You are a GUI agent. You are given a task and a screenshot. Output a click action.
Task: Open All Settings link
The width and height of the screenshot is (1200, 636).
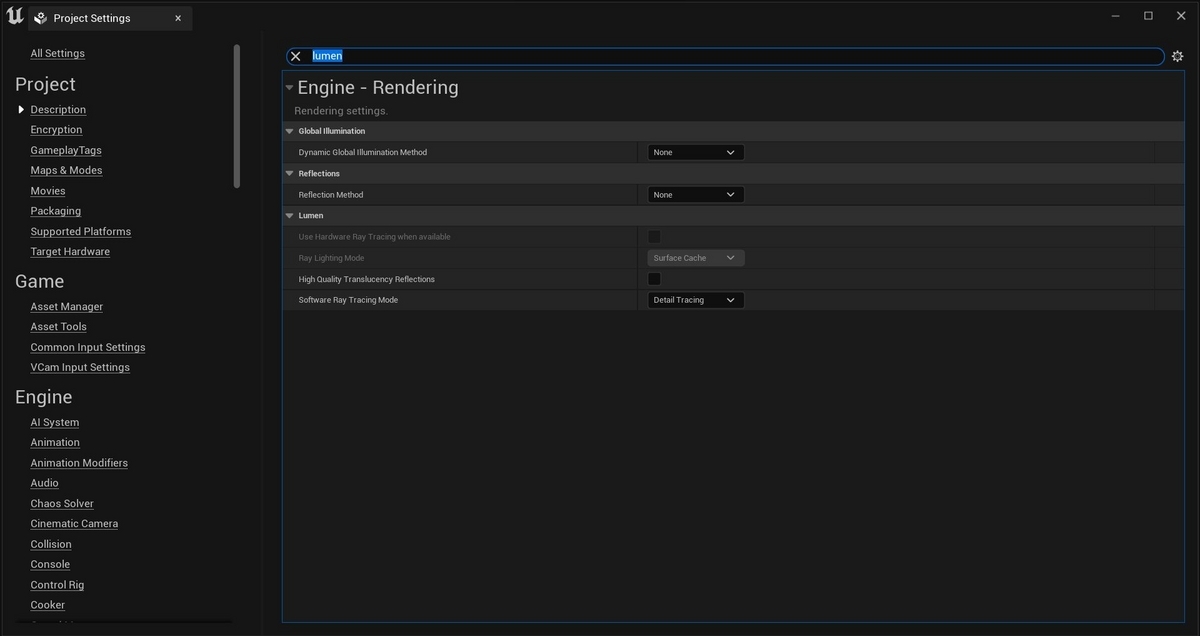[x=57, y=53]
